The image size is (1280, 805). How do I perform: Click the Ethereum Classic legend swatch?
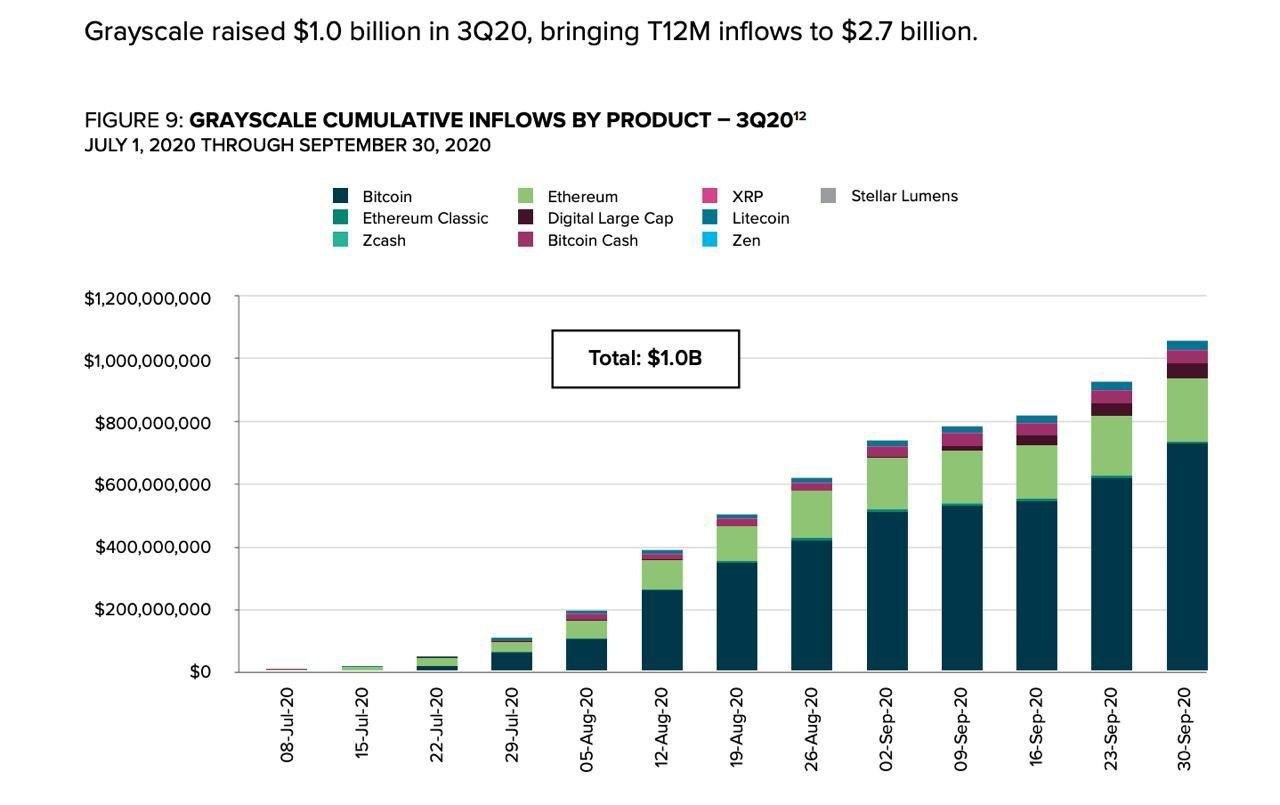[x=340, y=218]
